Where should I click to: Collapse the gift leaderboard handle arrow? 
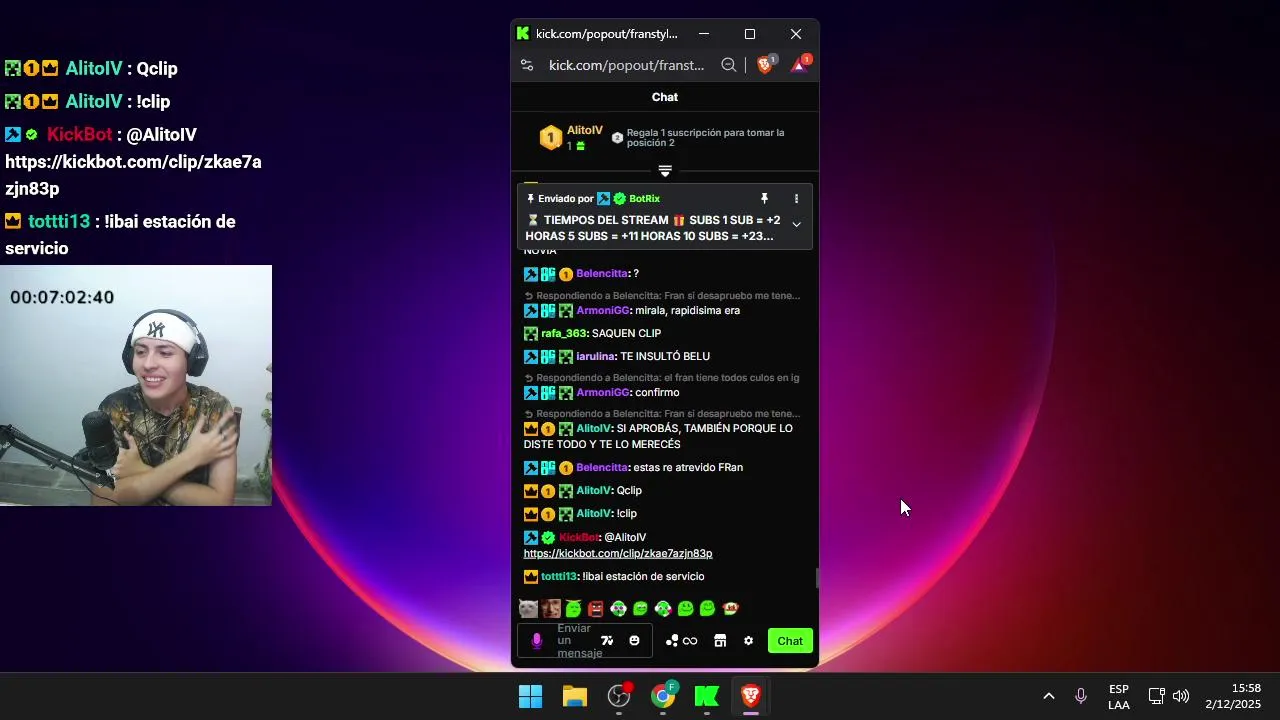pyautogui.click(x=665, y=171)
